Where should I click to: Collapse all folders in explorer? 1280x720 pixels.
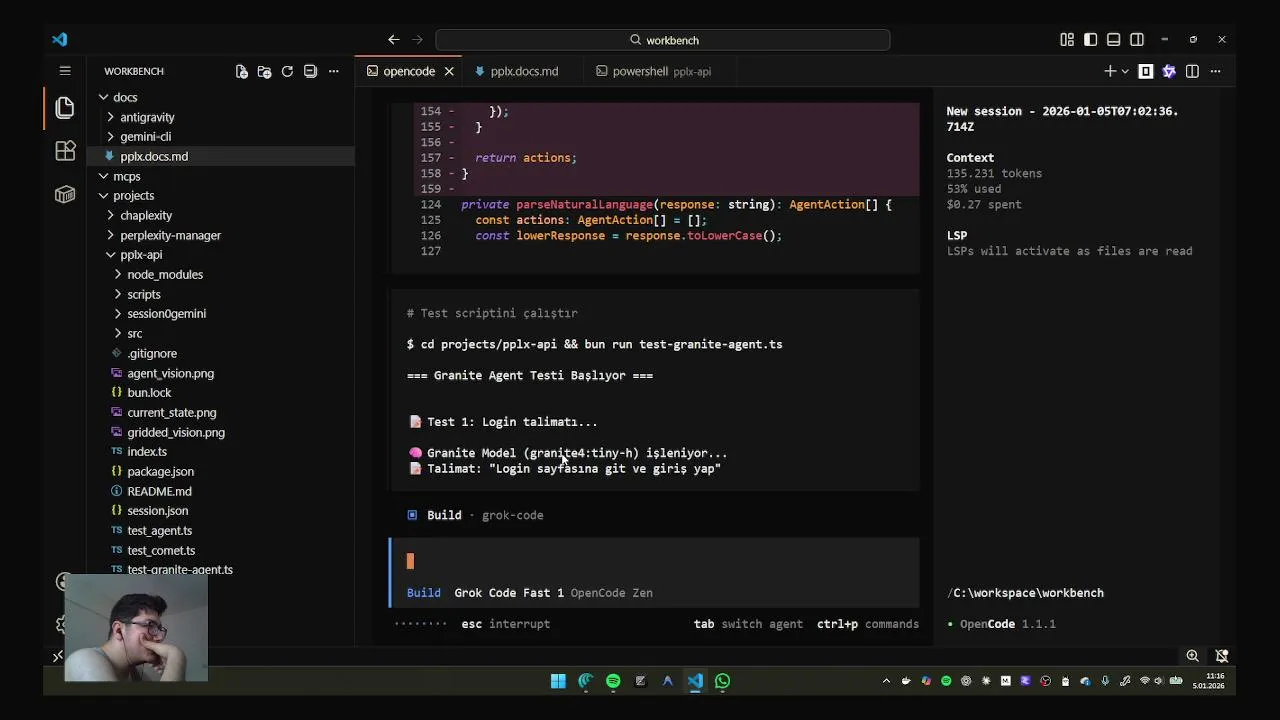310,71
